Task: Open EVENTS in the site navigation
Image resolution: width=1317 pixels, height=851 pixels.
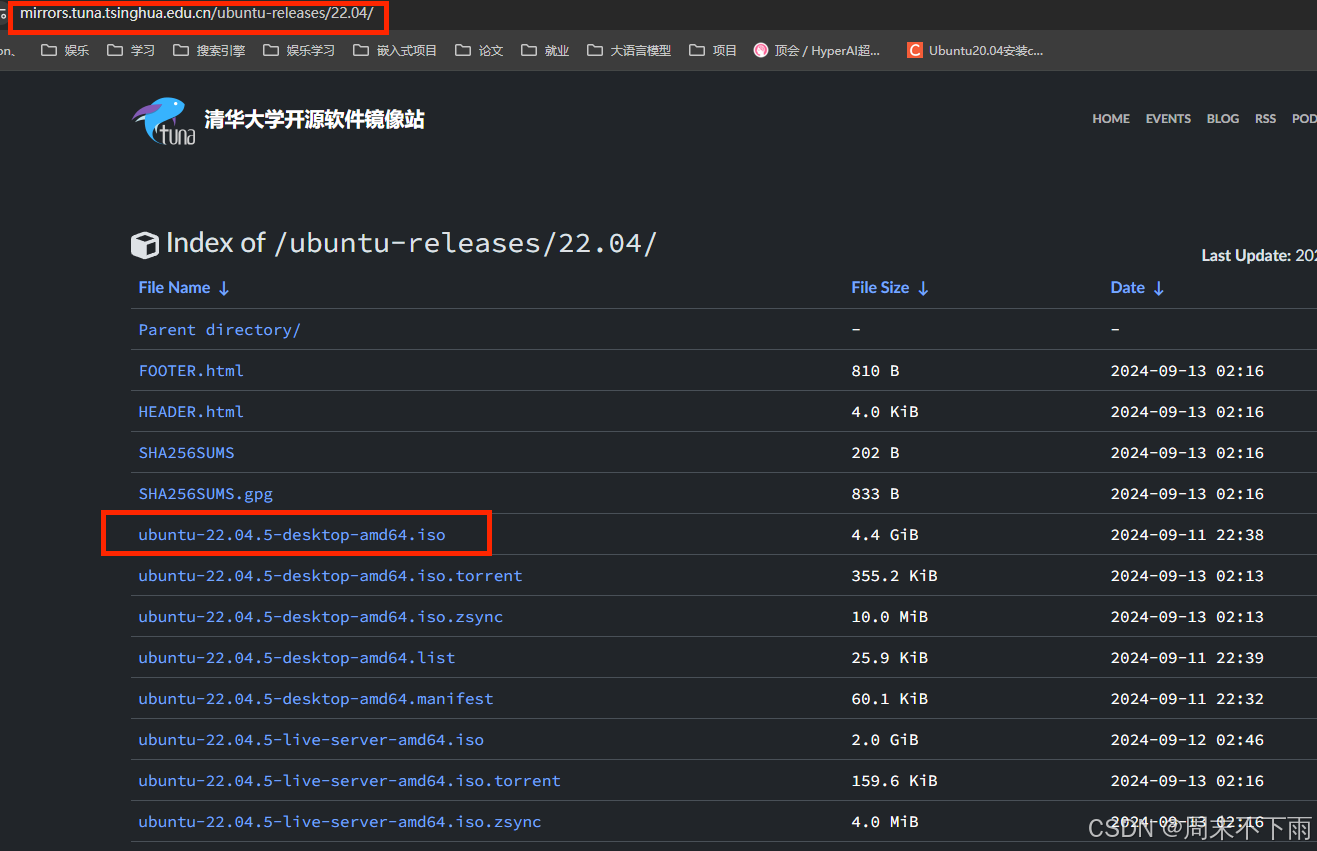Action: 1168,118
